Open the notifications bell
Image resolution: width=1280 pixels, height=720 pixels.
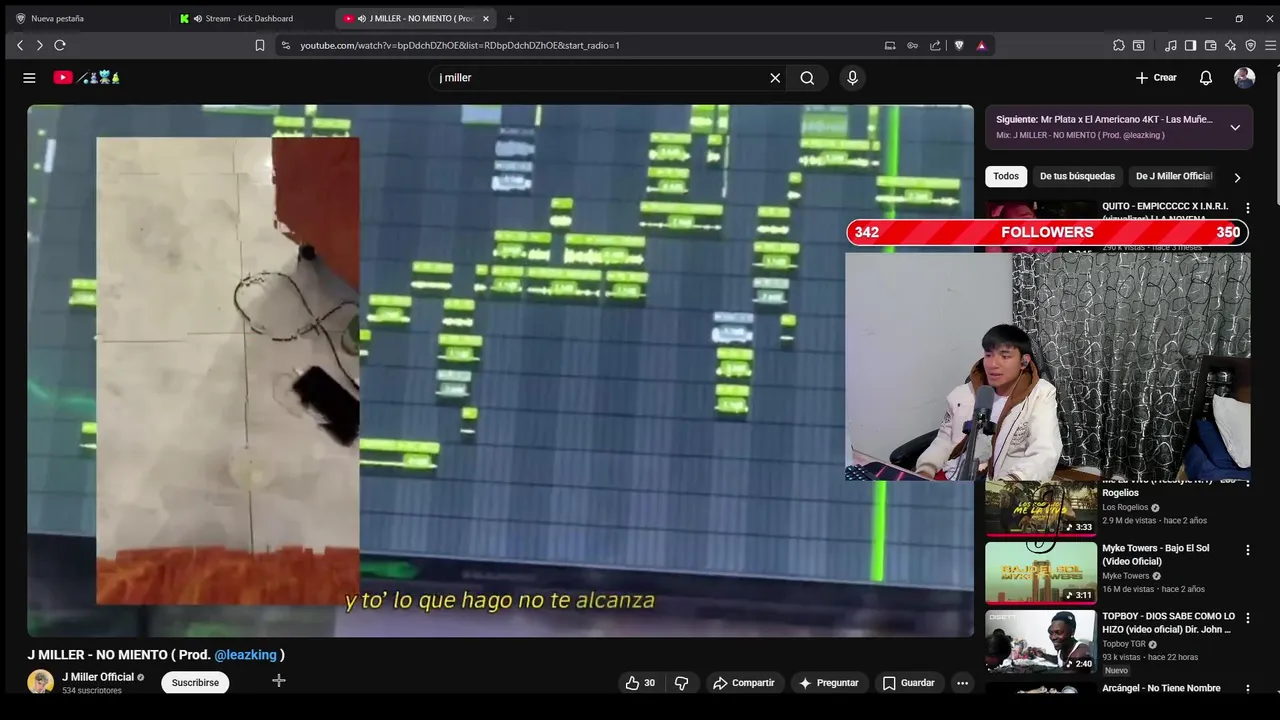pyautogui.click(x=1206, y=78)
